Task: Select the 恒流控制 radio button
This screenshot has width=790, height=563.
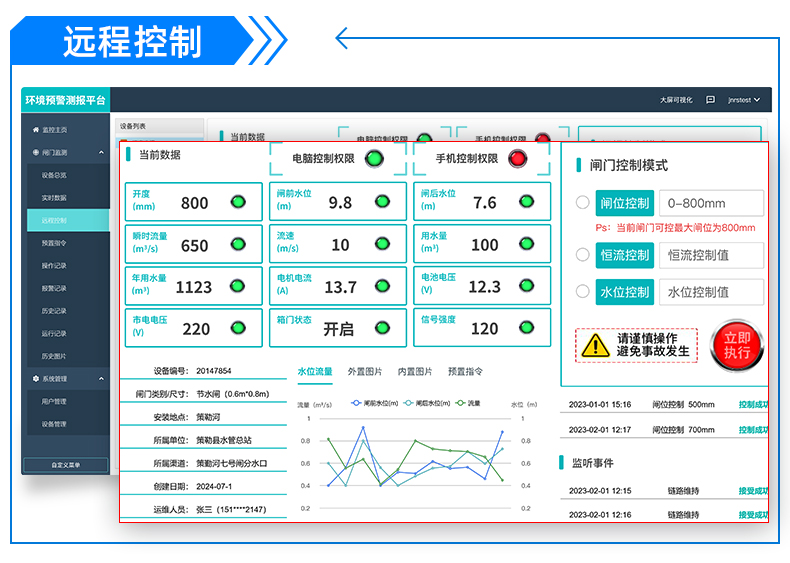Action: pyautogui.click(x=582, y=255)
